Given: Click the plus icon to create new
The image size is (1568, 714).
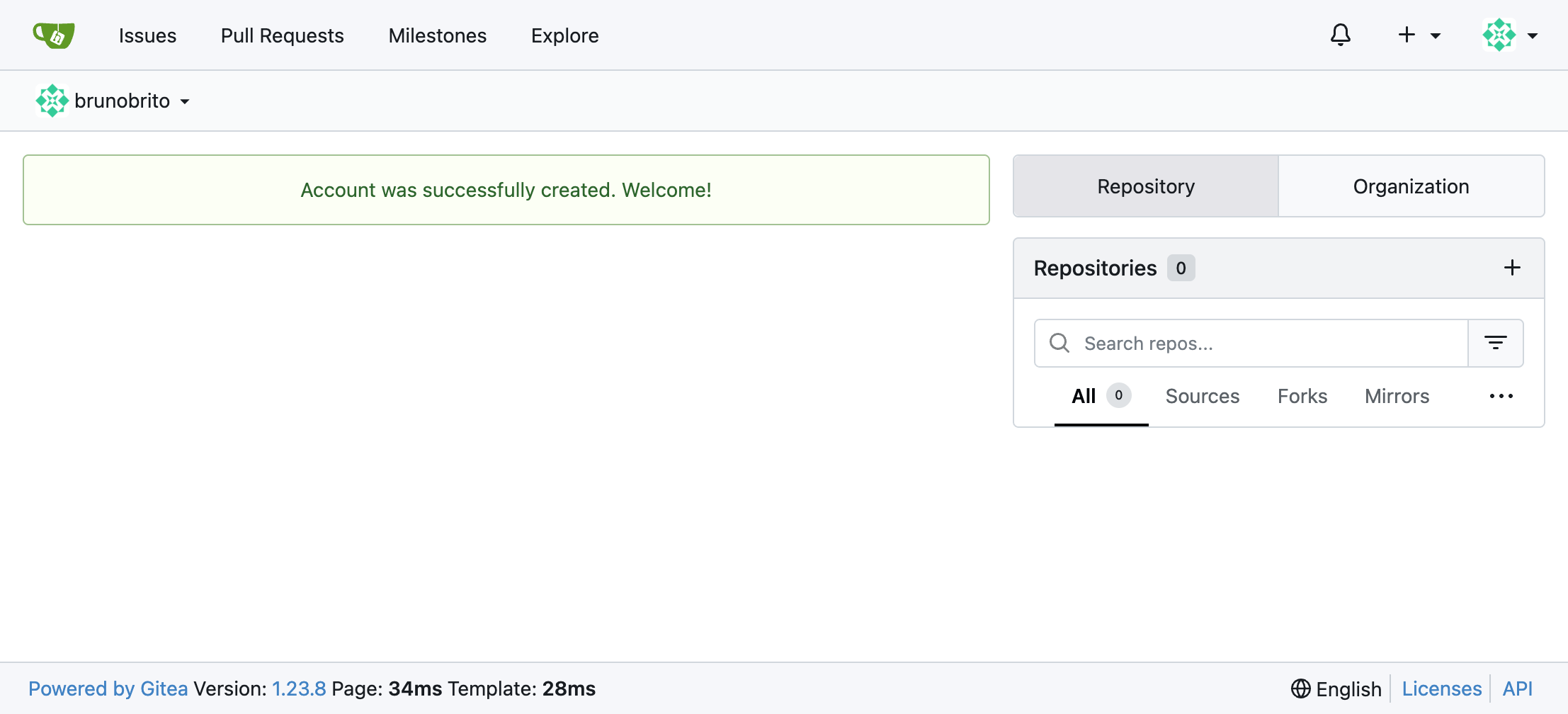Looking at the screenshot, I should (1405, 34).
